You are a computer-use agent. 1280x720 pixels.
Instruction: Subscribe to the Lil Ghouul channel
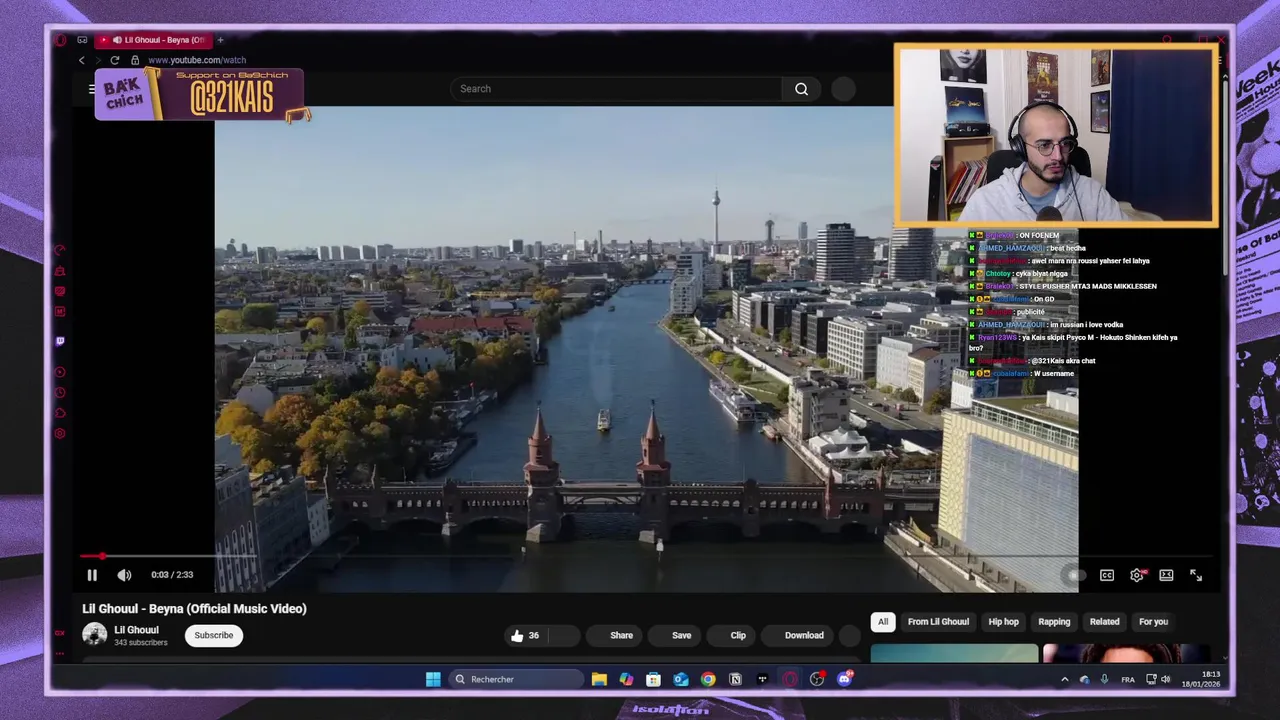[x=213, y=635]
